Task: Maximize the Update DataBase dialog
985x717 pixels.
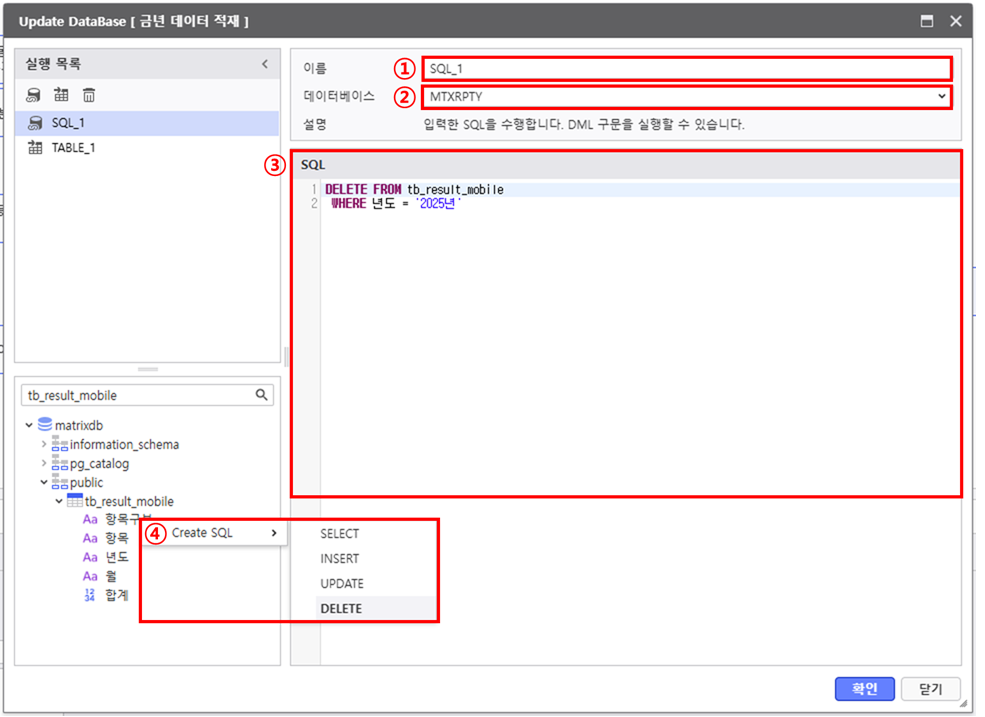Action: coord(927,20)
